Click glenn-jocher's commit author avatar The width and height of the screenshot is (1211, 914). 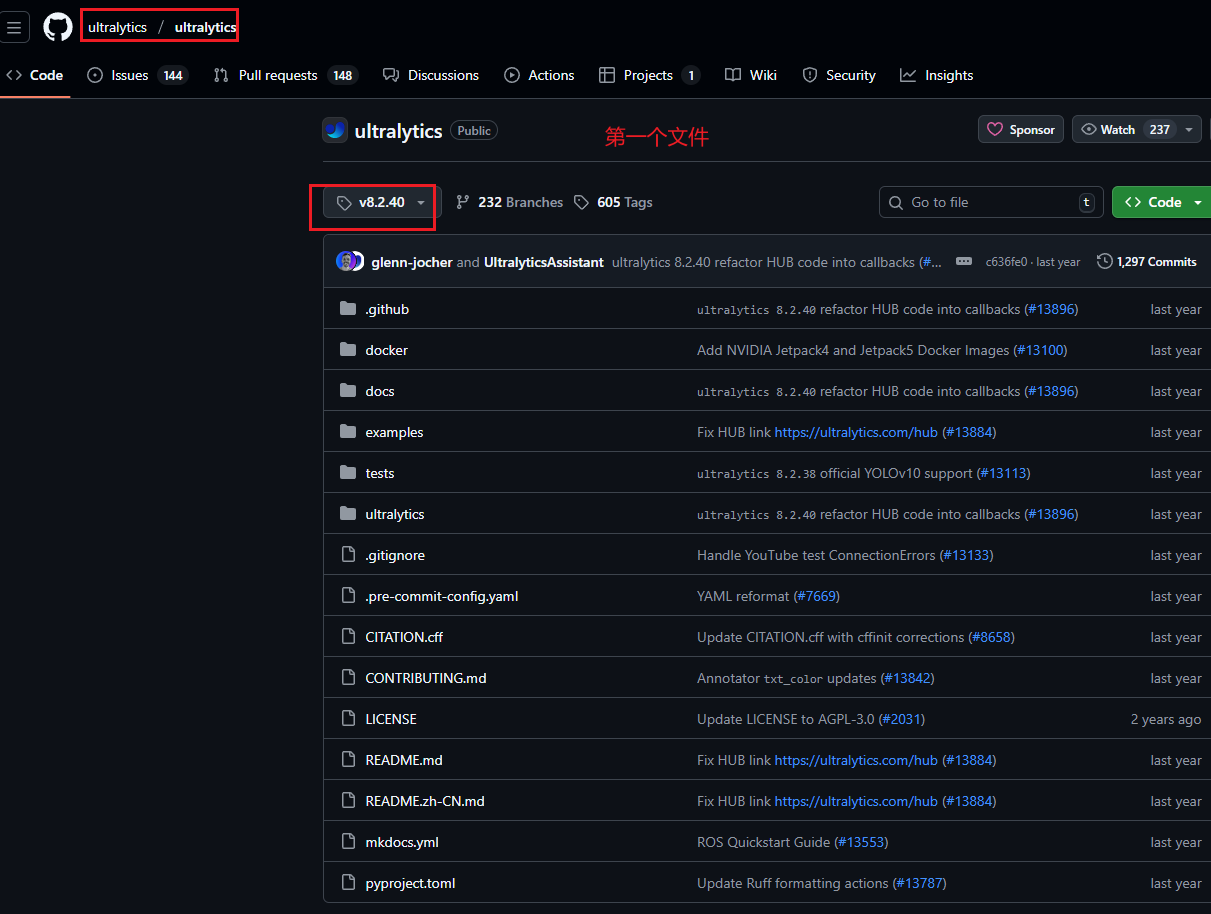coord(346,261)
